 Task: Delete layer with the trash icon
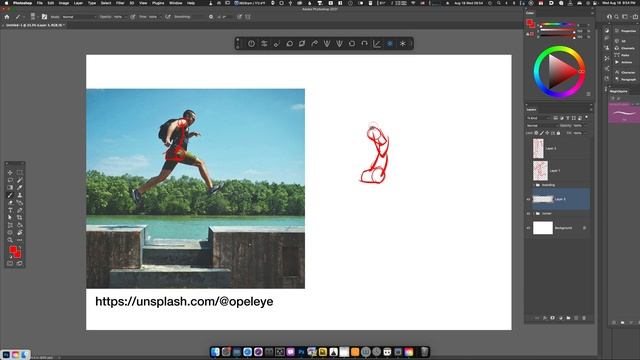(x=584, y=318)
